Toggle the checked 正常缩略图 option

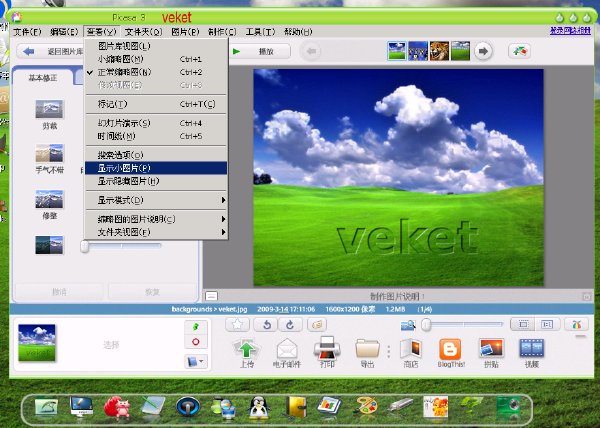click(x=156, y=72)
